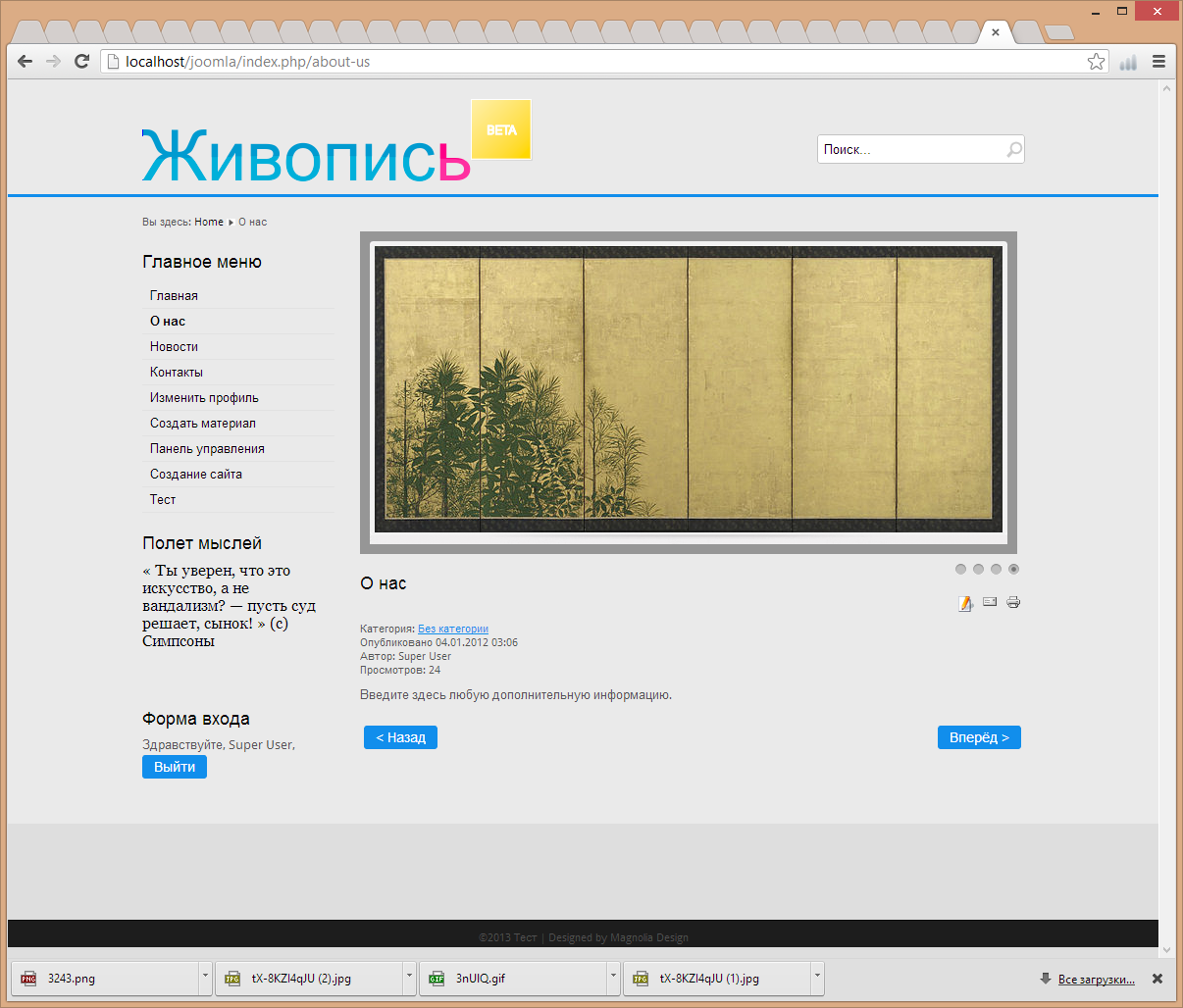Click the browser address bar
The image size is (1183, 1008).
pos(603,62)
